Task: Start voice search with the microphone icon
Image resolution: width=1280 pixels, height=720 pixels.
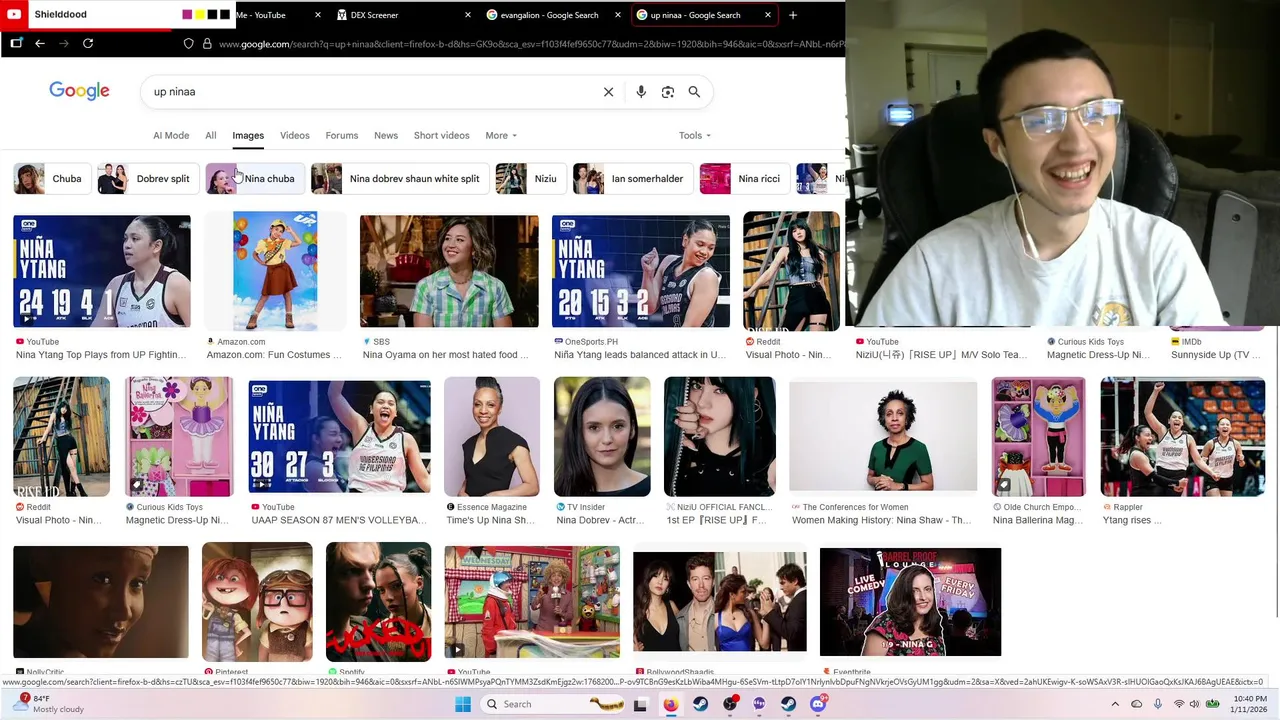Action: point(641,92)
